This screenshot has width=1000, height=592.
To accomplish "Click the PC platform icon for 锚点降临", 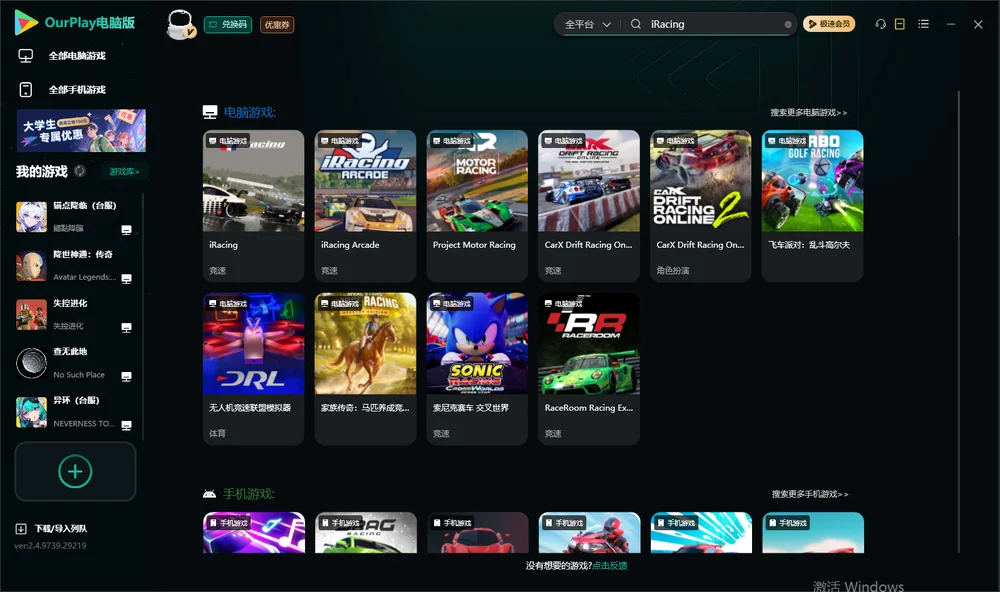I will pos(126,230).
